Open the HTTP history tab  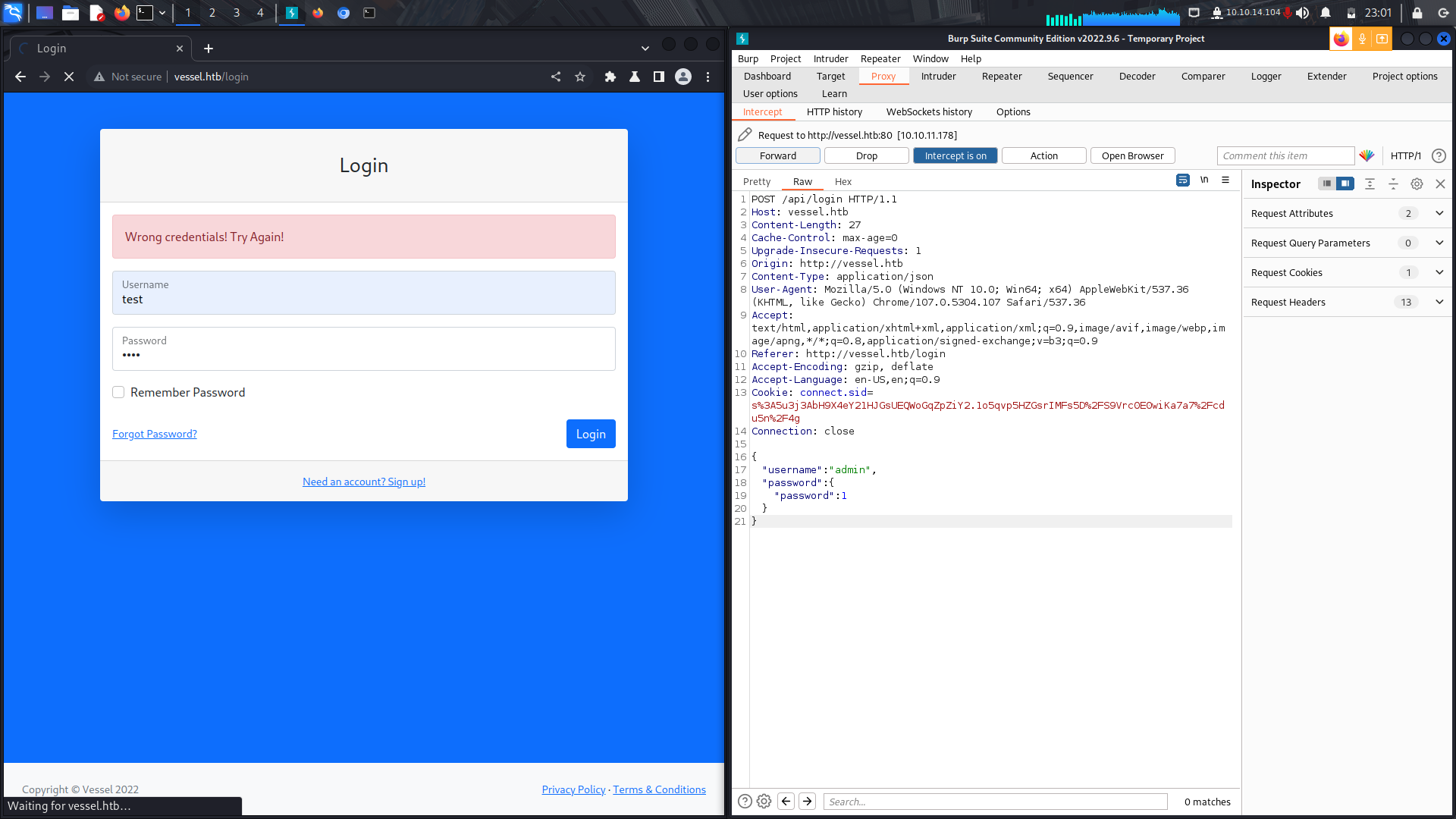834,111
